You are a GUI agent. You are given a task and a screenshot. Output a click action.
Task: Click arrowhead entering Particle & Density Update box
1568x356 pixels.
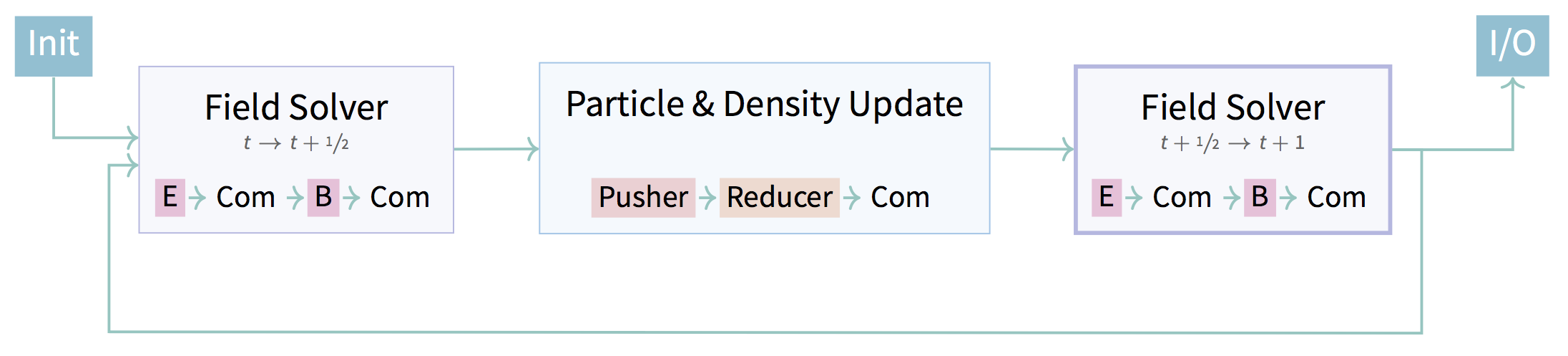532,149
